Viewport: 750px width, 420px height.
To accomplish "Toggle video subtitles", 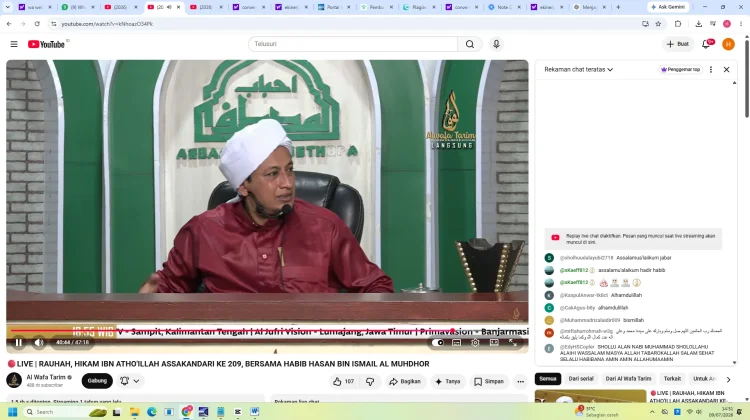I will pos(456,343).
